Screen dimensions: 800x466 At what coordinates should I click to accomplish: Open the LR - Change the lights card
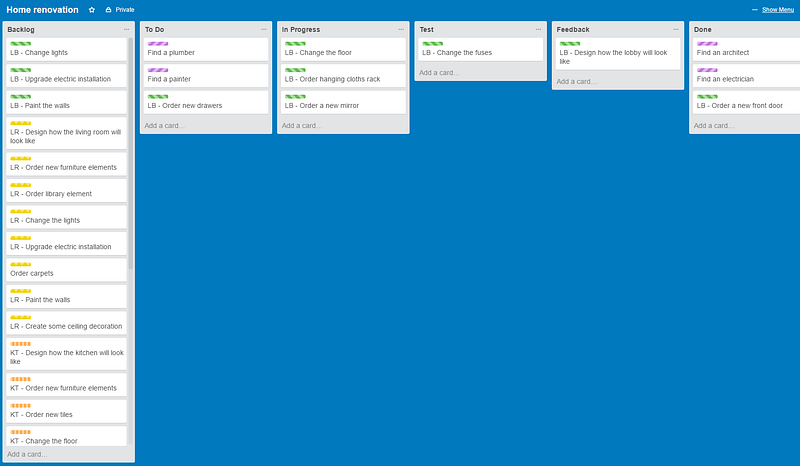(66, 217)
